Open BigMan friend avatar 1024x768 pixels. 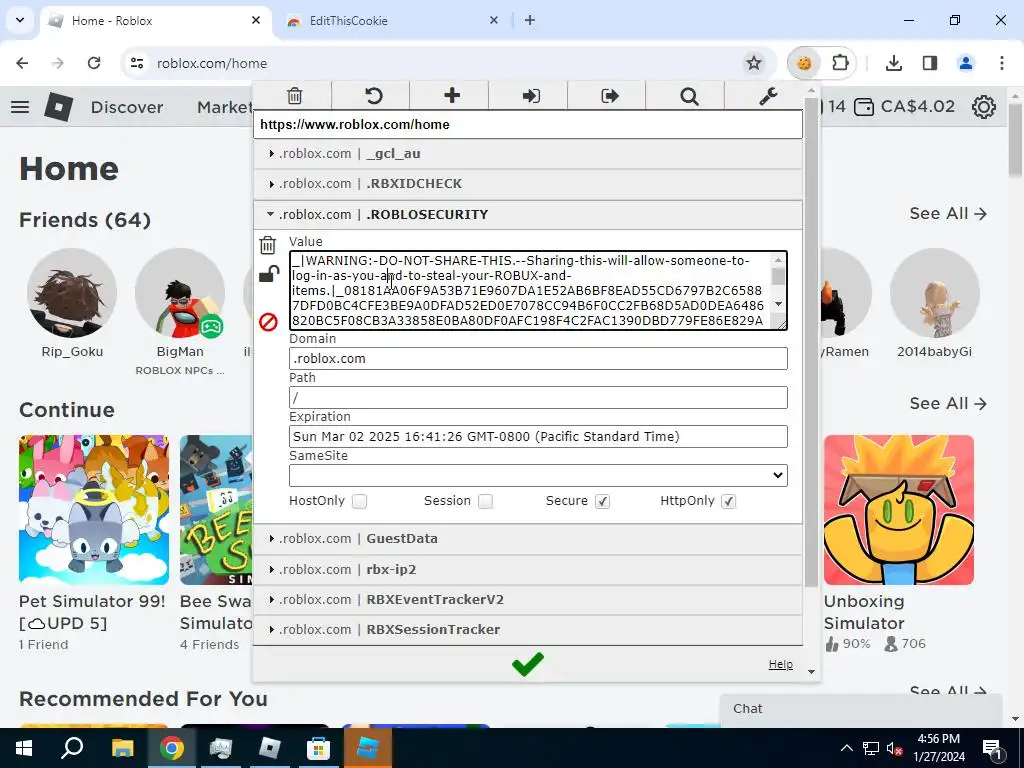coord(180,293)
